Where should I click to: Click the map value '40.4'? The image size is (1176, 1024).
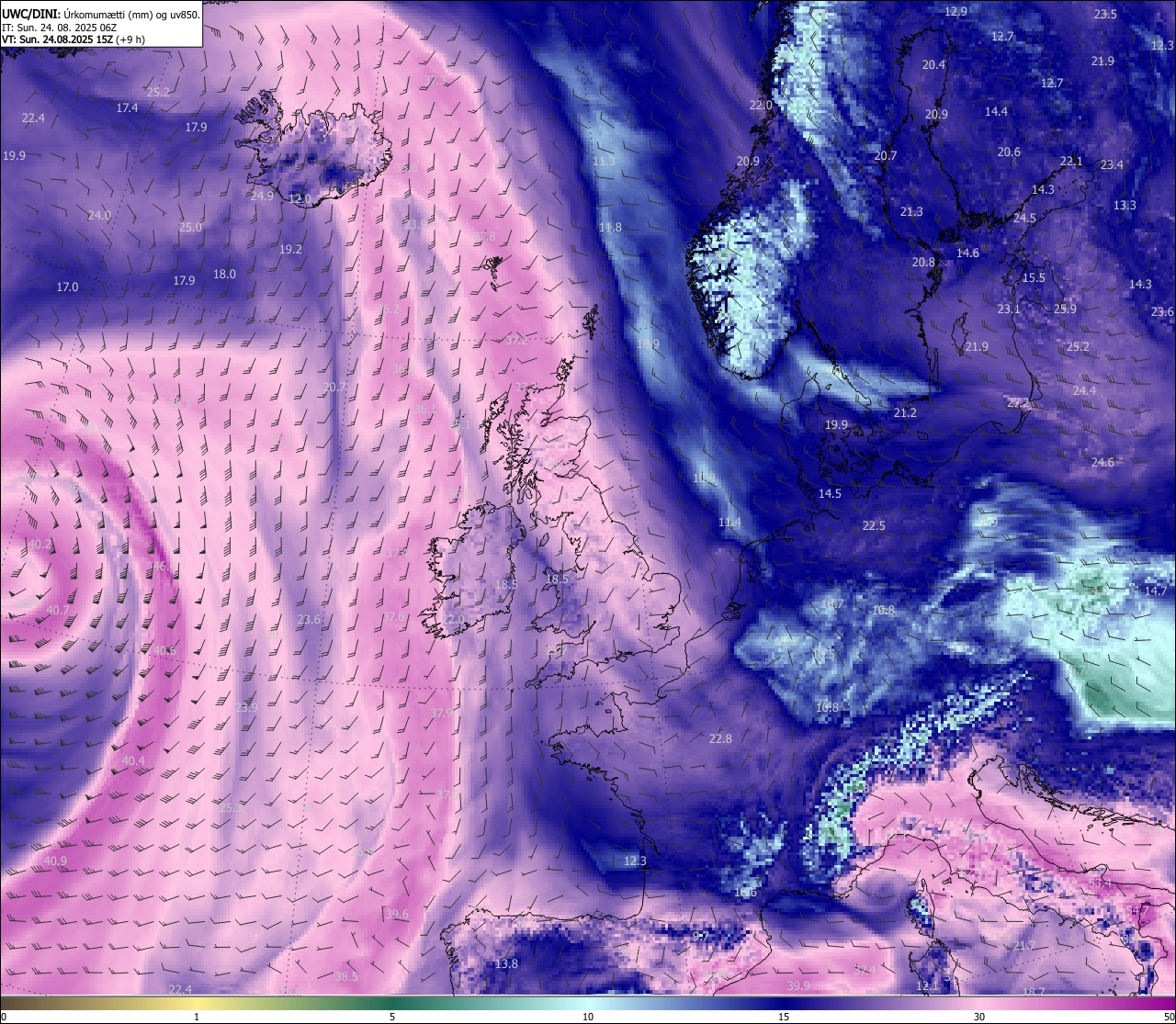coord(133,760)
